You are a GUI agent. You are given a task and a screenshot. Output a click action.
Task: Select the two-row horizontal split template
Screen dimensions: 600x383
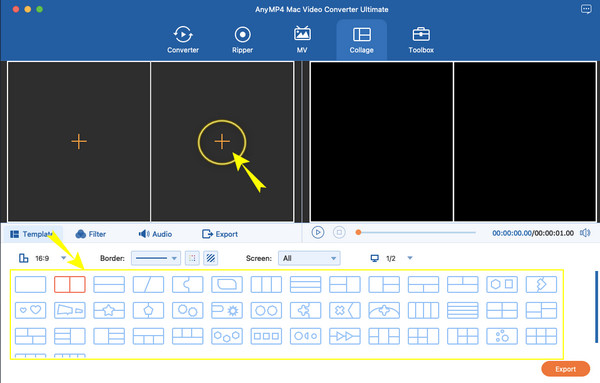click(109, 284)
